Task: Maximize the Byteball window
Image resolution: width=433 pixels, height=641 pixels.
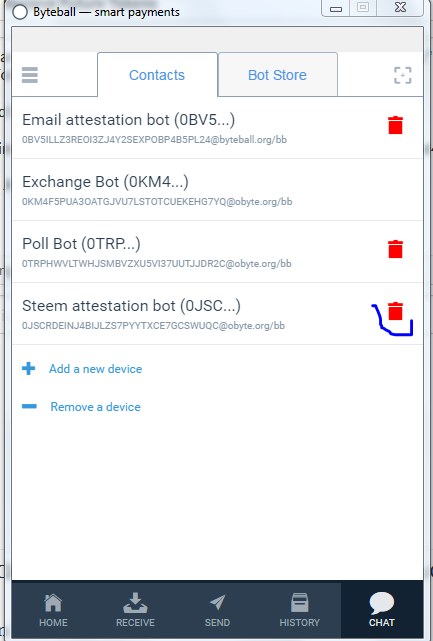Action: click(x=363, y=7)
